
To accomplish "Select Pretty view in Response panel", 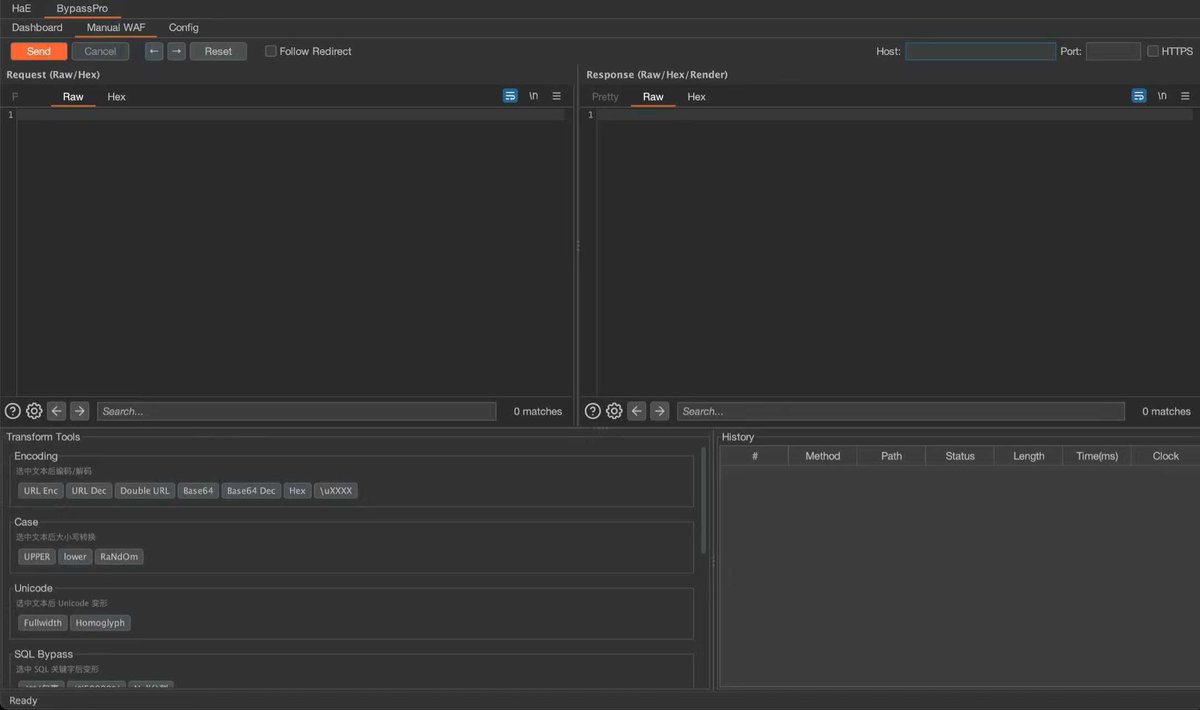I will pos(606,97).
